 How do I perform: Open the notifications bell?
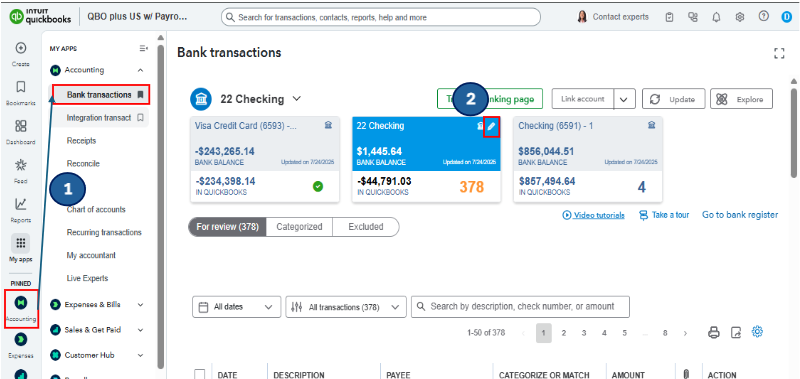click(x=716, y=17)
